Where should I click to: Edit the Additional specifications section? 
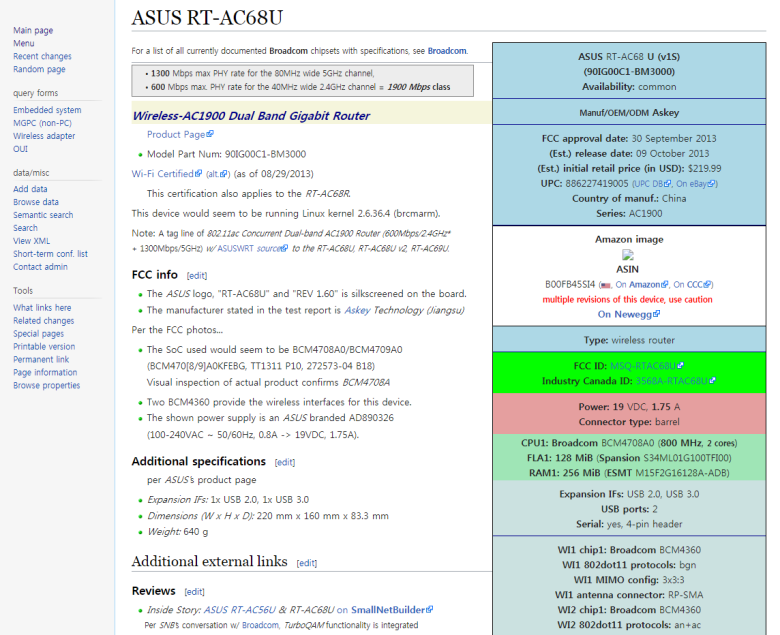coord(285,462)
